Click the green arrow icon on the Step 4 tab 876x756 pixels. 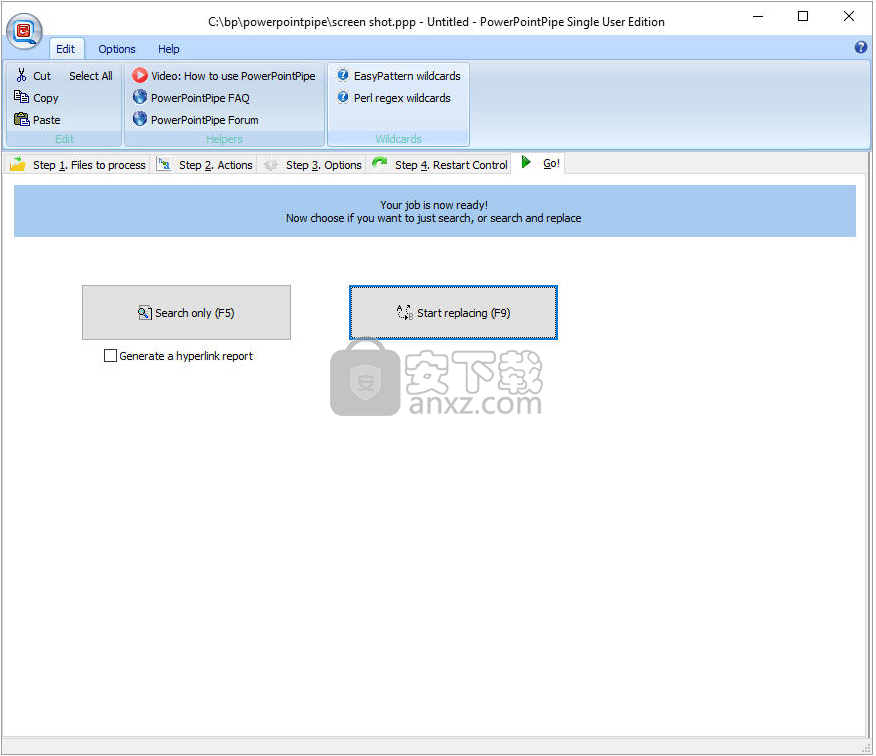(x=380, y=163)
